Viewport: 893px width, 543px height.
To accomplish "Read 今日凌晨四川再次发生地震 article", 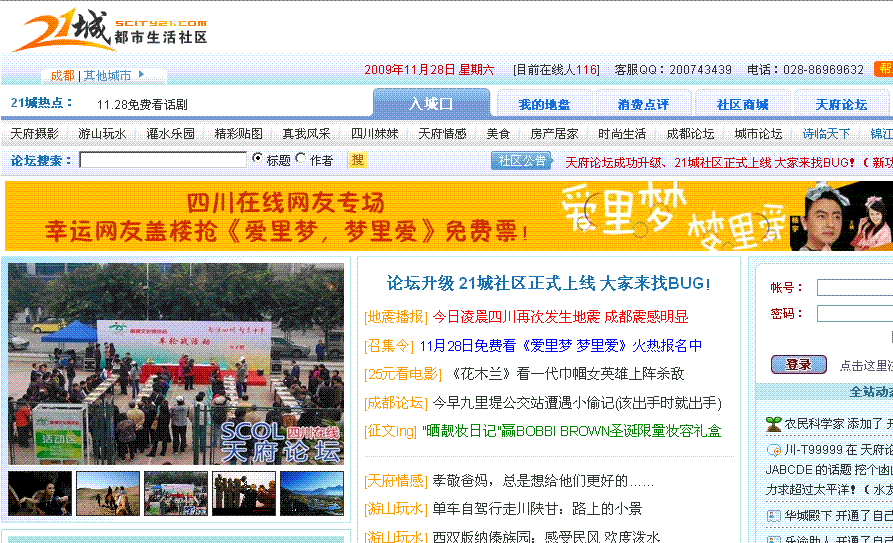I will (560, 317).
